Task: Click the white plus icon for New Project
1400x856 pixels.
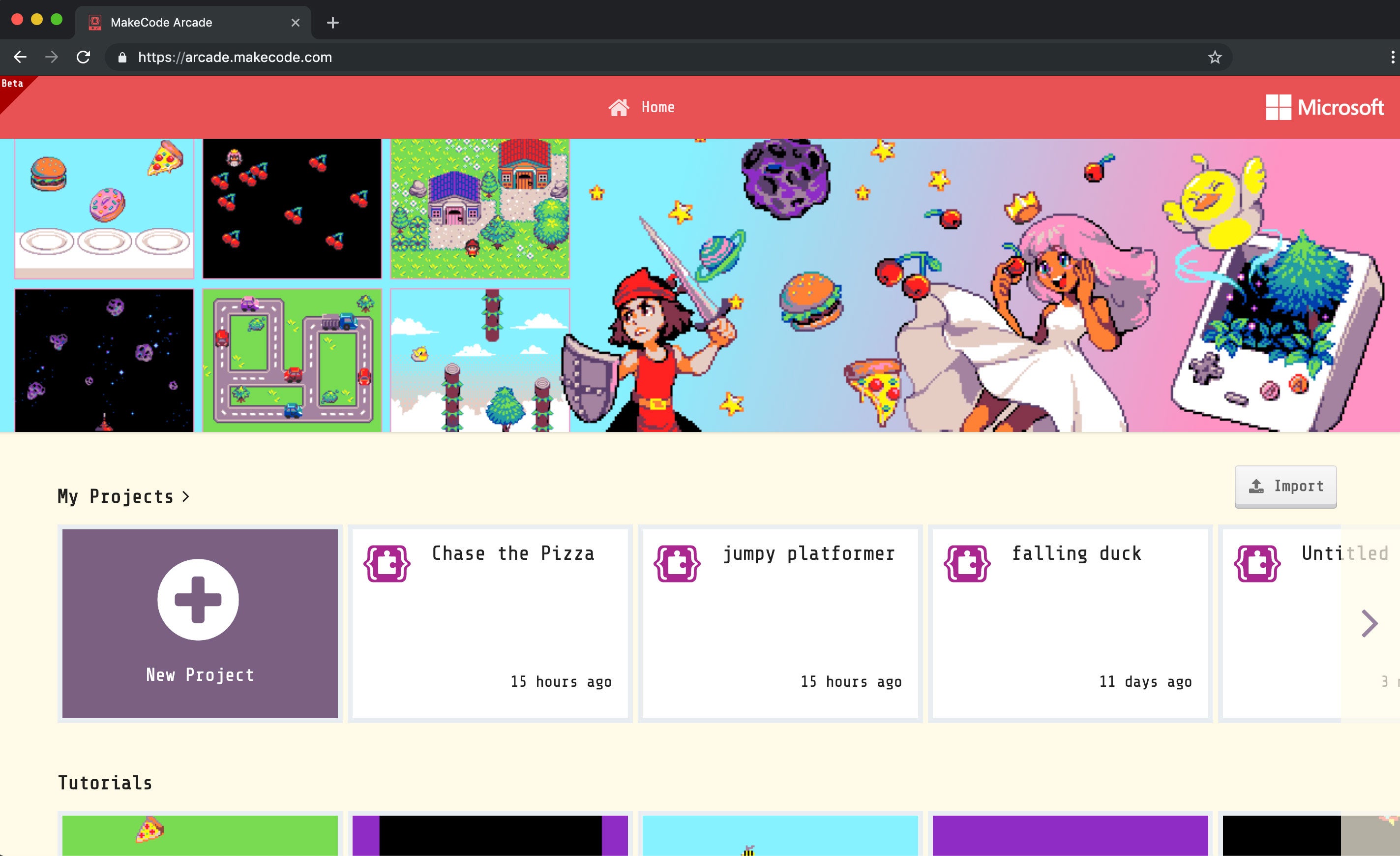Action: pos(198,600)
